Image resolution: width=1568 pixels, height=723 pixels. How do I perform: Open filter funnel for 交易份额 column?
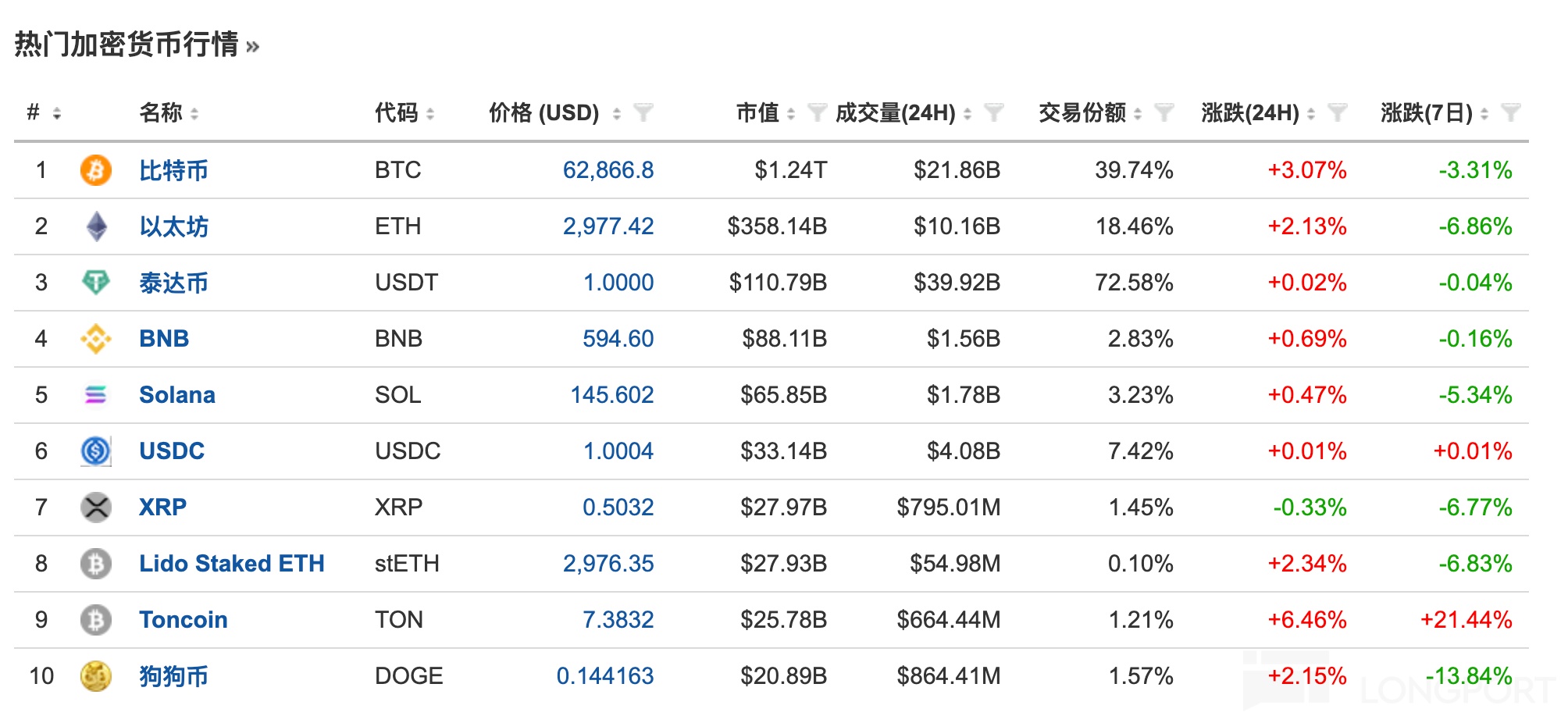pyautogui.click(x=1164, y=113)
